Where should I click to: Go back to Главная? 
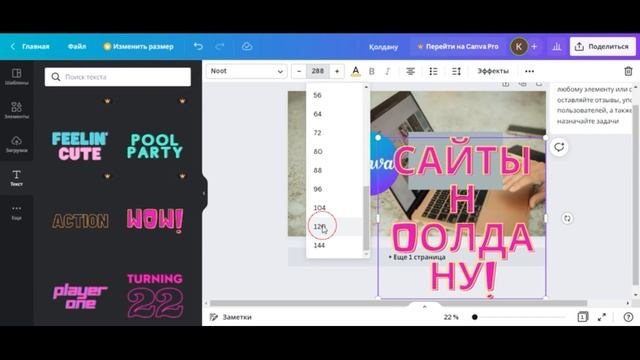(30, 47)
